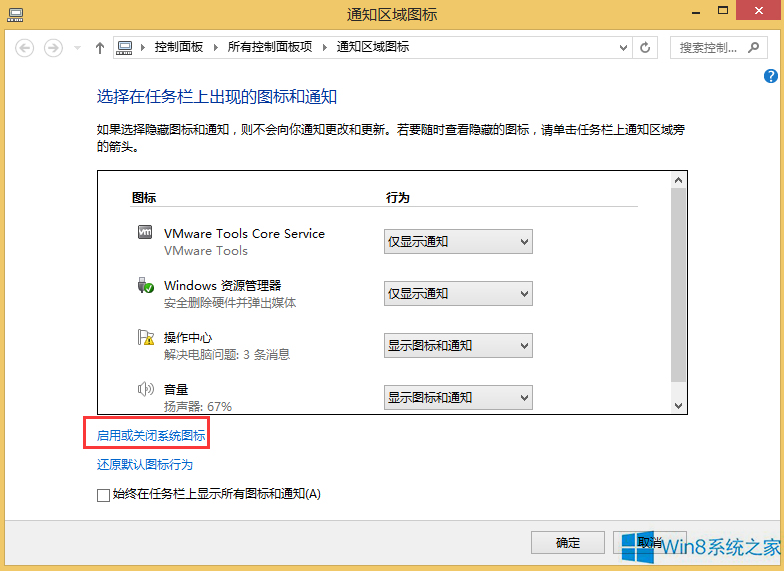Screen dimensions: 784x571
Task: Click the computer icon in address bar
Action: coord(124,48)
